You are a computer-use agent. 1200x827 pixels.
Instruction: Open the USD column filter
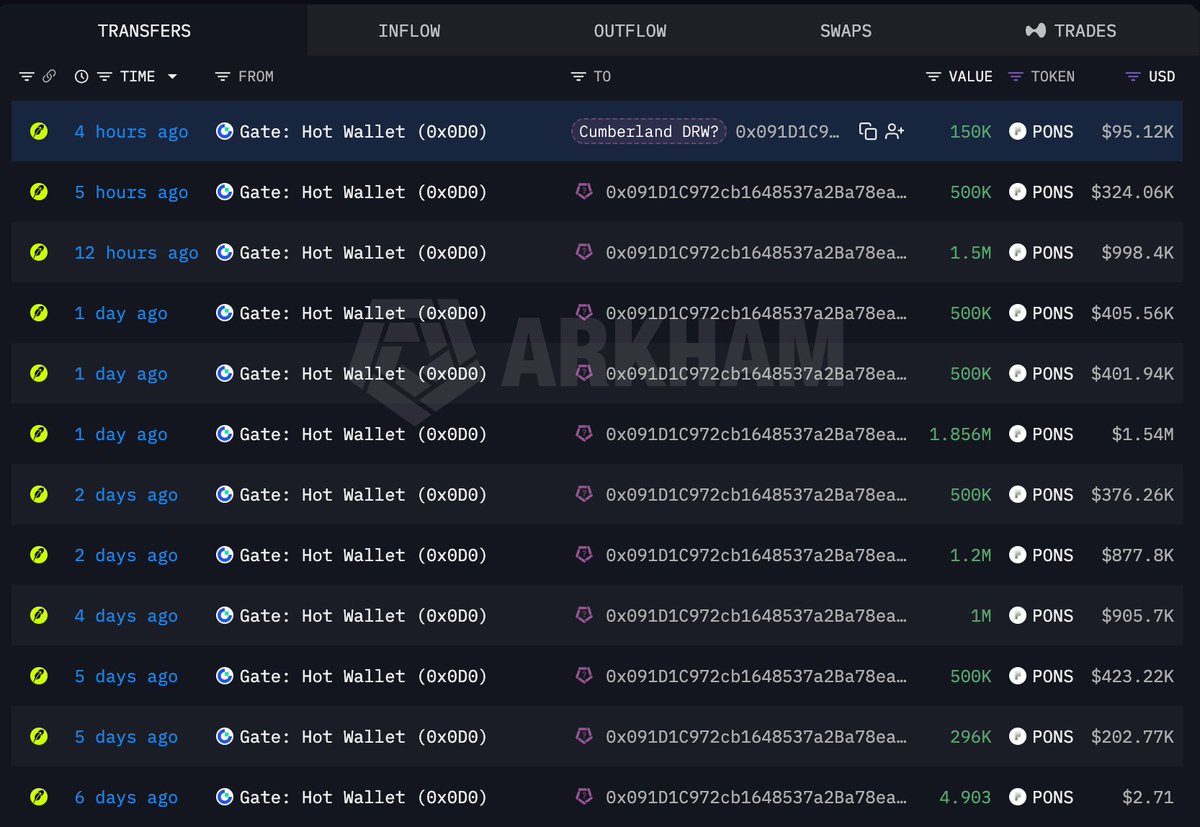pos(1133,76)
